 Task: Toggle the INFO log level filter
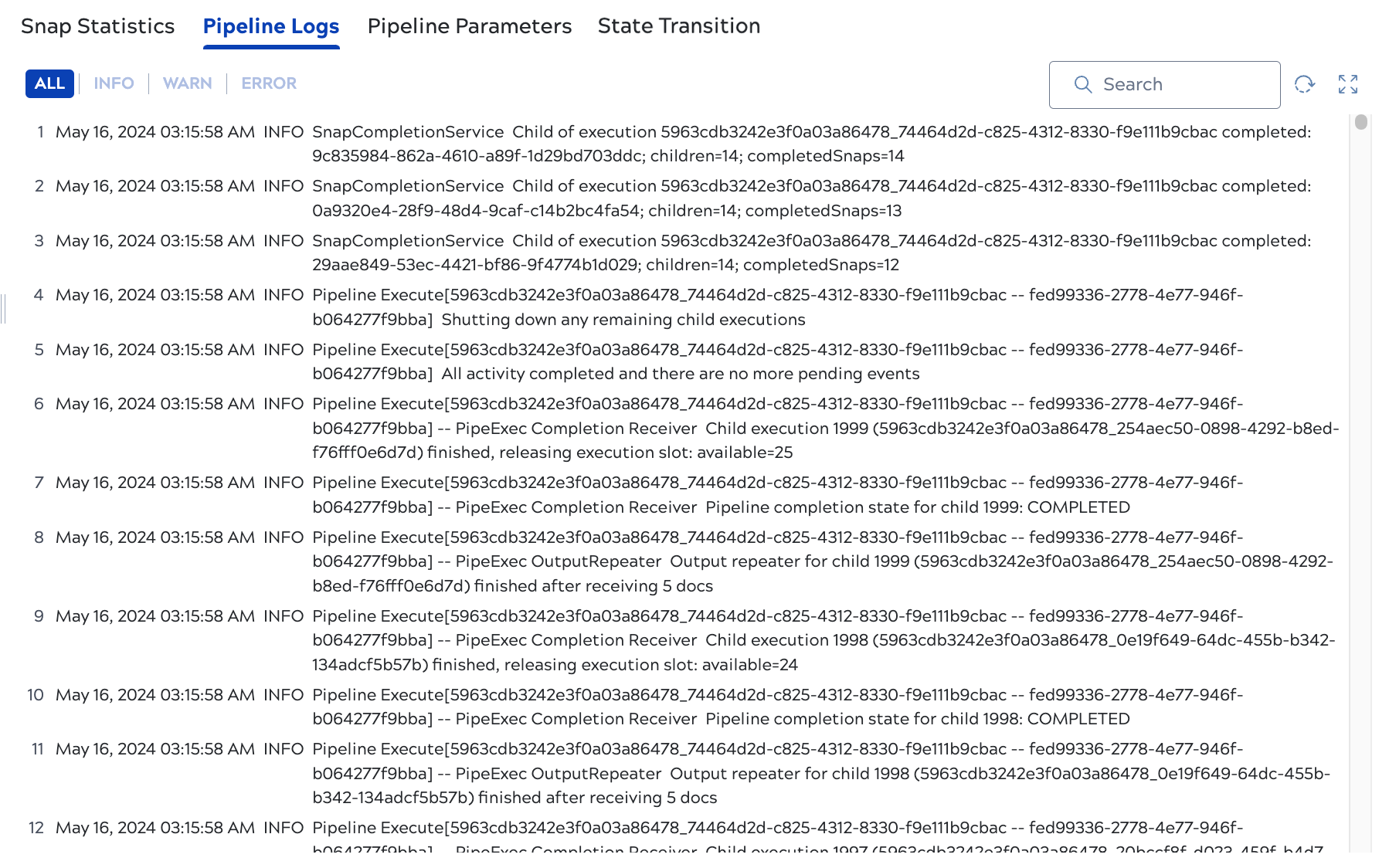[x=114, y=83]
